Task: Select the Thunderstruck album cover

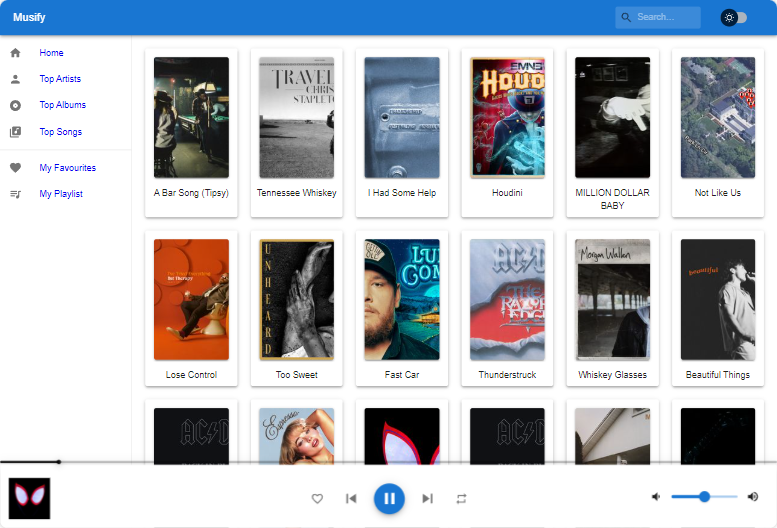Action: point(507,299)
